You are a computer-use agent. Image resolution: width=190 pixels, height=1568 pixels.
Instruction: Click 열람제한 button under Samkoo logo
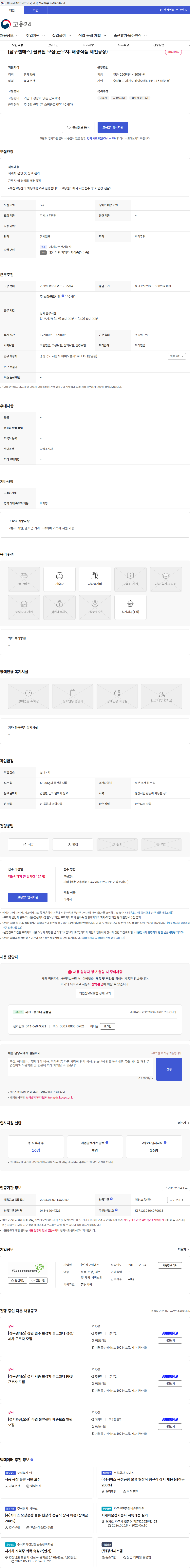pos(38,1280)
